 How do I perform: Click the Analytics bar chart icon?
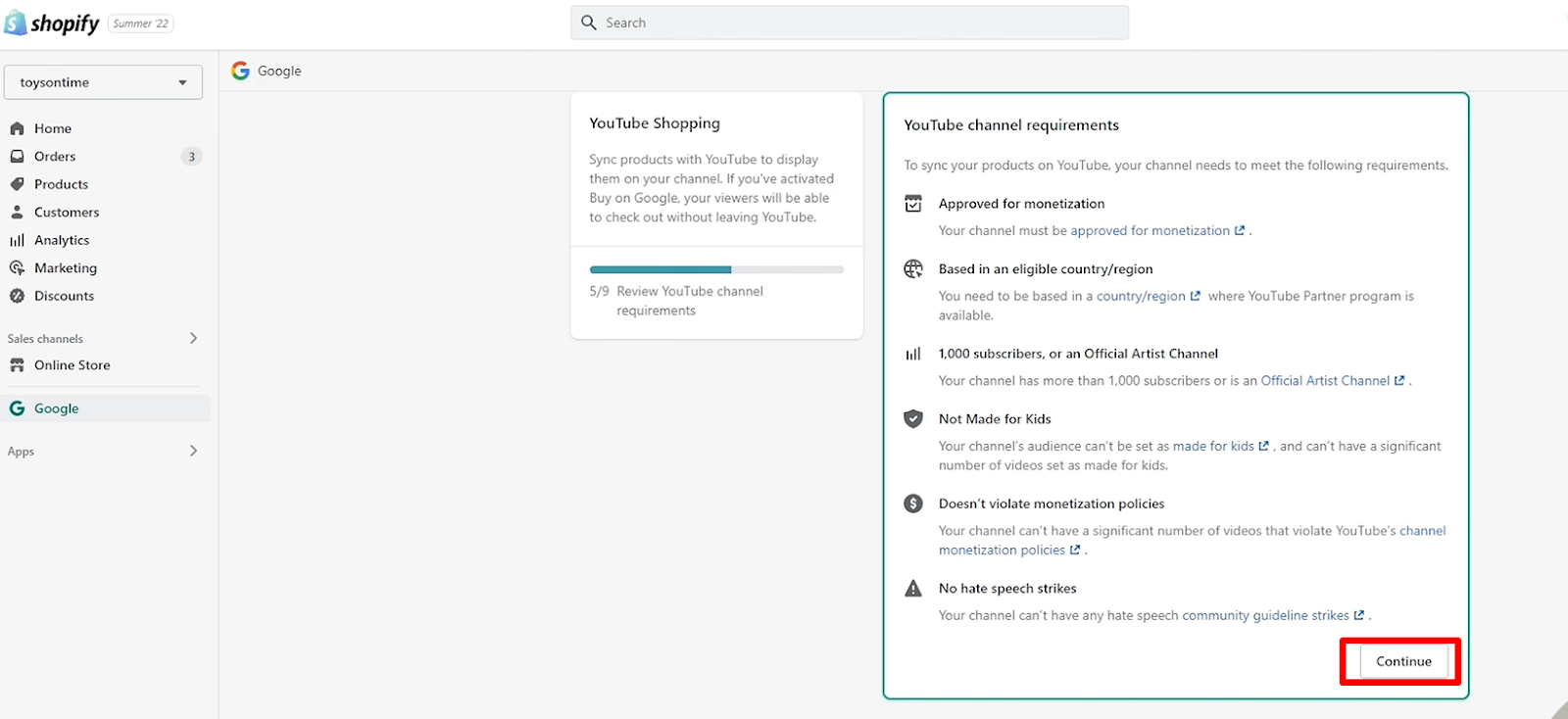pyautogui.click(x=17, y=240)
